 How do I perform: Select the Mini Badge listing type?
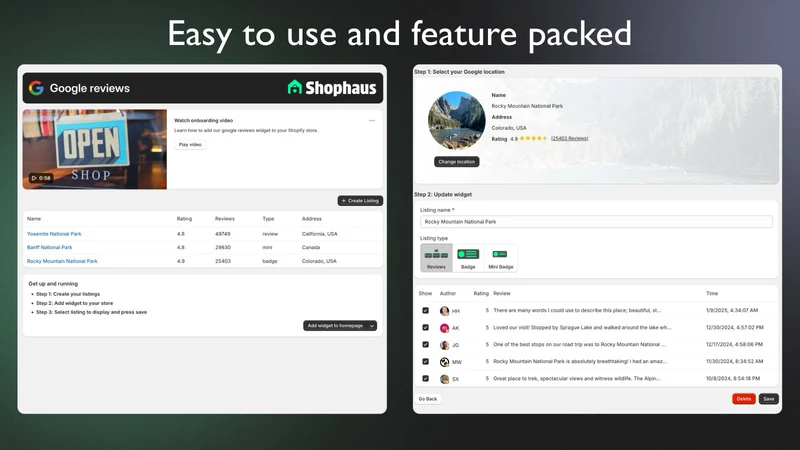pos(501,258)
